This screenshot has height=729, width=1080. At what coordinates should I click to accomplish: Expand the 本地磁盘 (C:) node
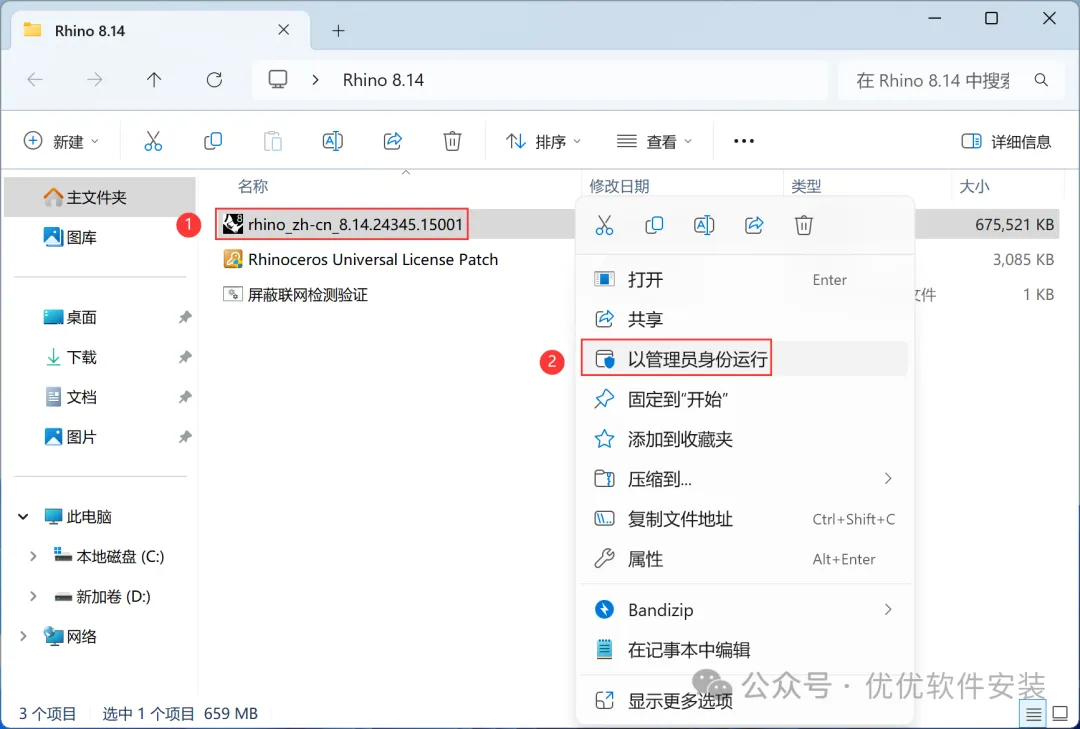coord(32,556)
